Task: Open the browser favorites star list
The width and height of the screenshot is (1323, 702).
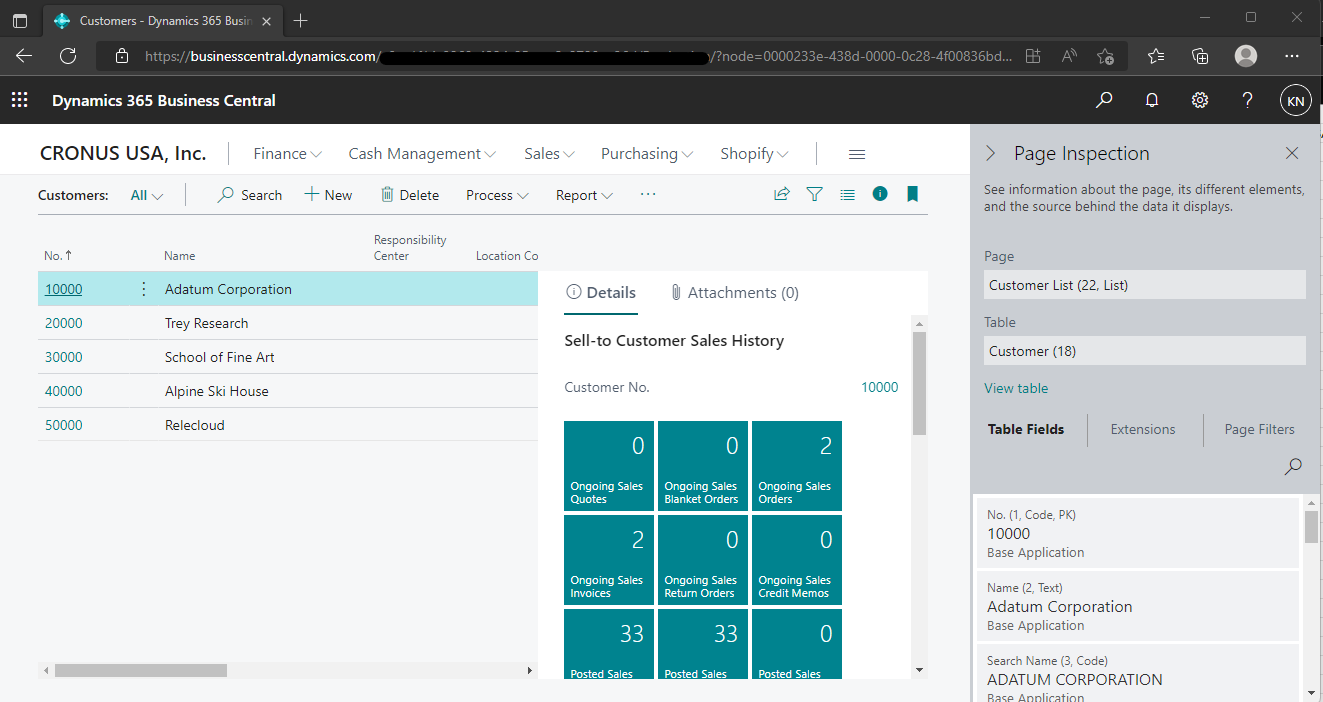Action: pos(1156,56)
